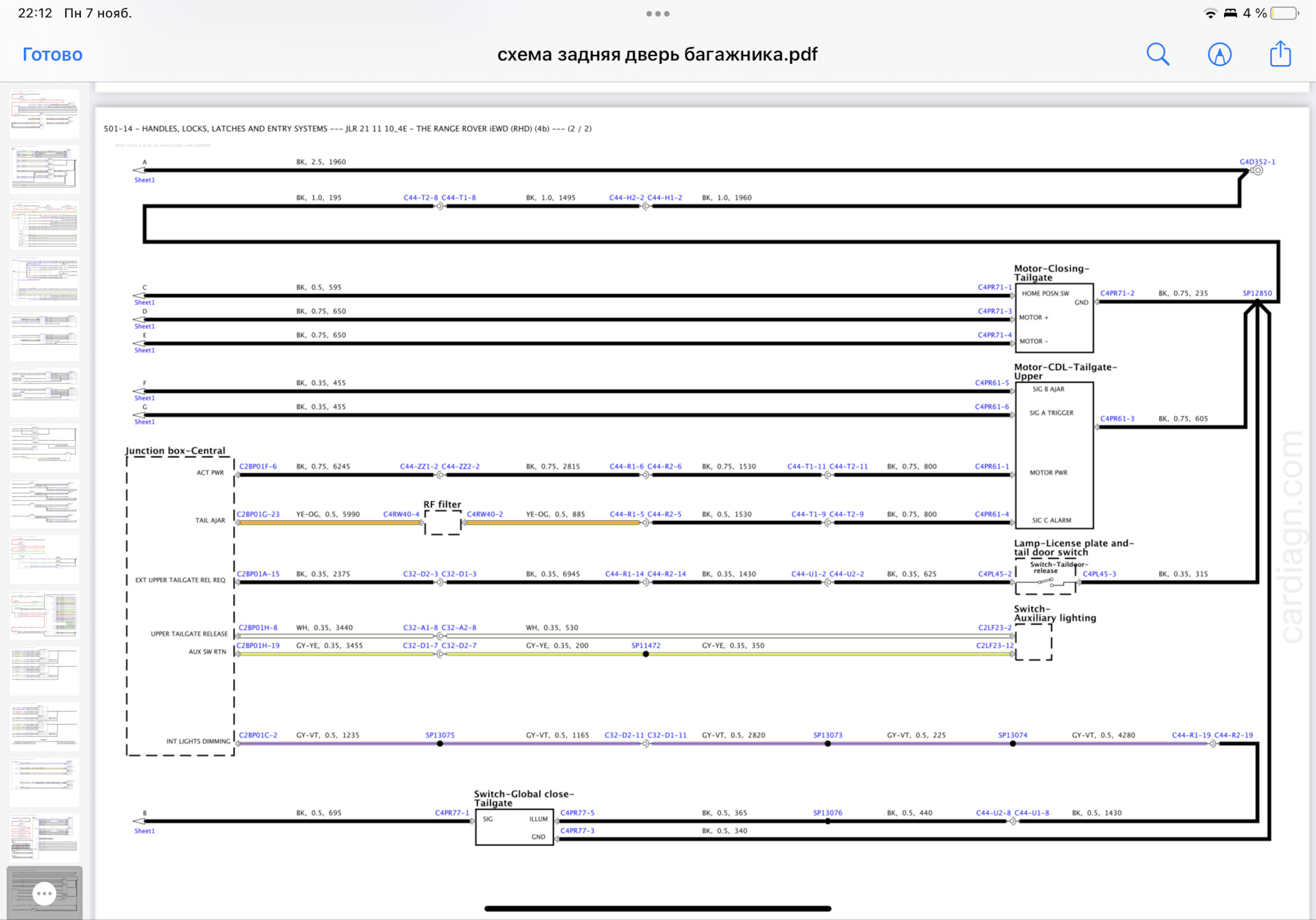1316x920 pixels.
Task: Tap the battery indicator in status bar
Action: point(1284,13)
